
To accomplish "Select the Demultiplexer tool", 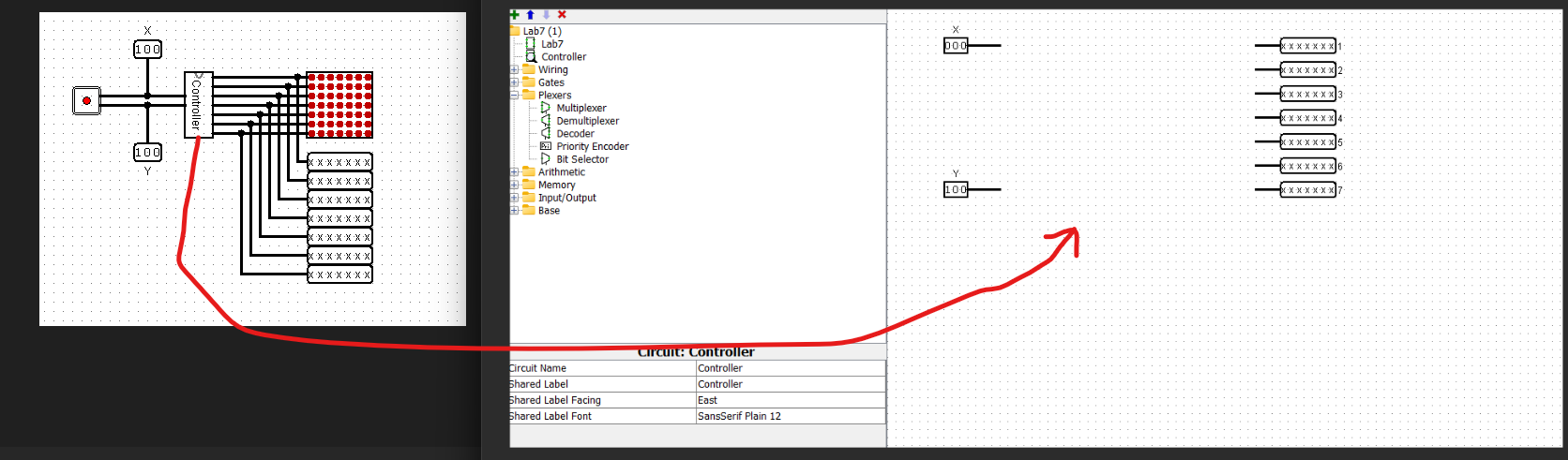I will click(588, 121).
